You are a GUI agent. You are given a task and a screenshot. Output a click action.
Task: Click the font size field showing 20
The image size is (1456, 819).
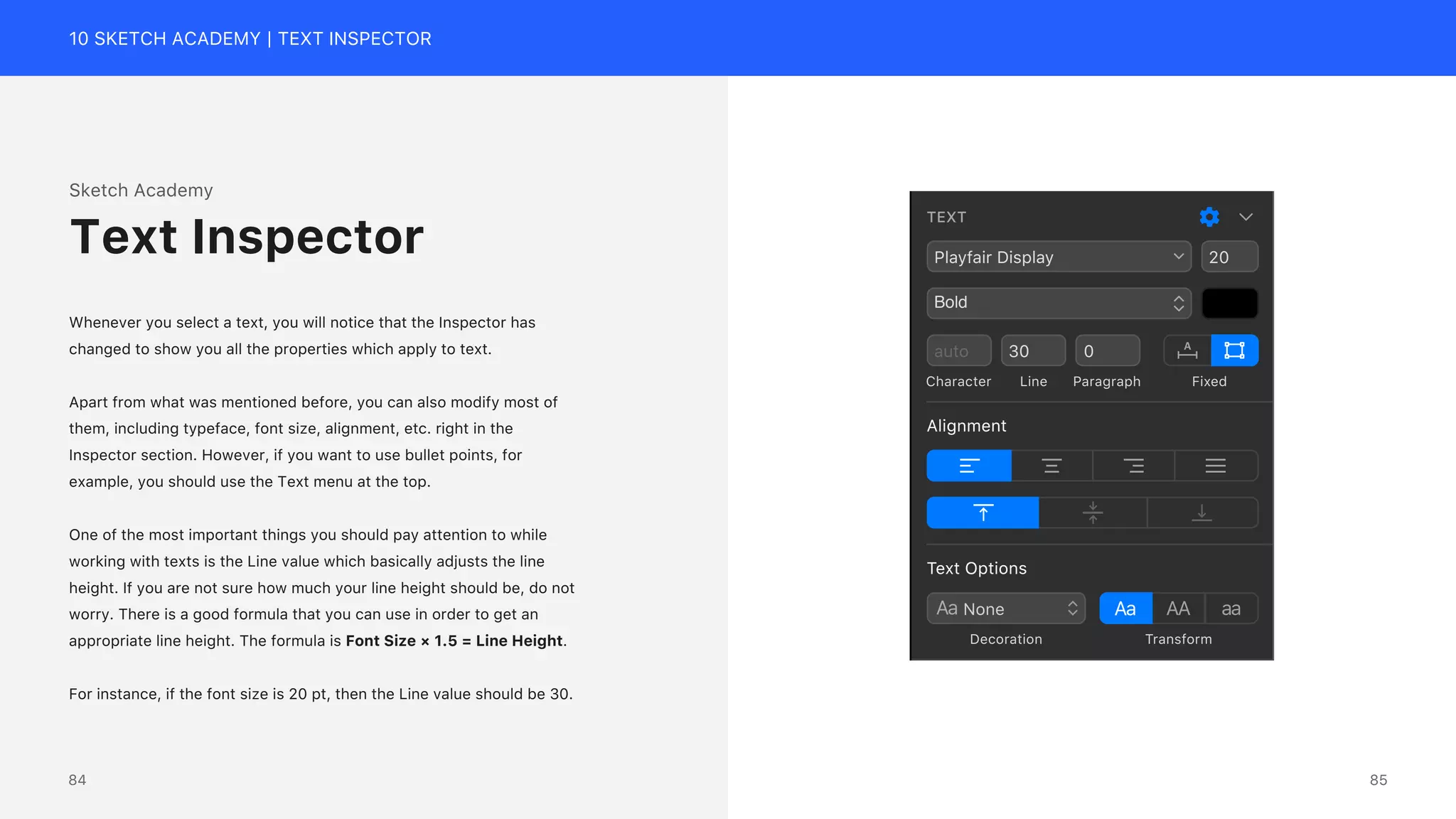1229,257
